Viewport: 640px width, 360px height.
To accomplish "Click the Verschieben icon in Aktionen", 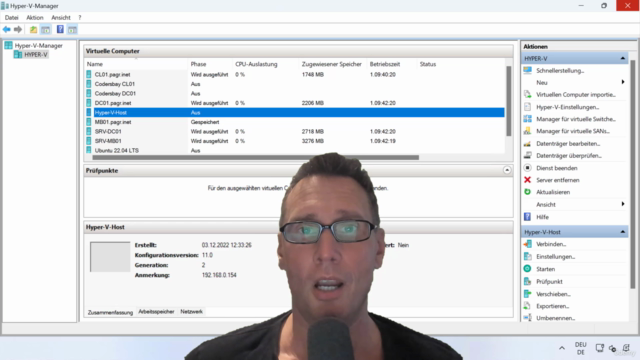I will point(527,293).
